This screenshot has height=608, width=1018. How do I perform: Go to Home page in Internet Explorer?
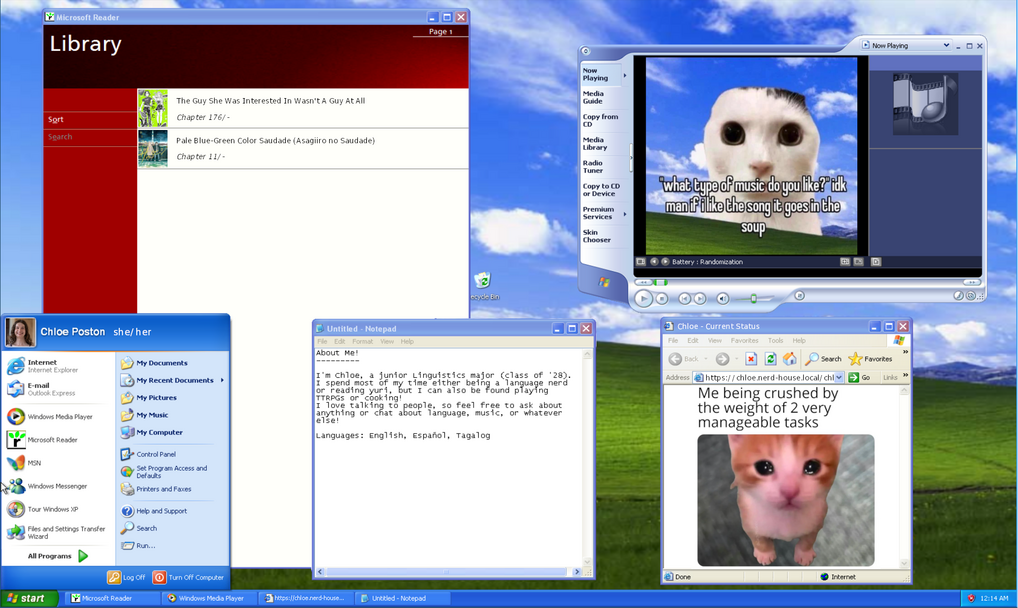789,359
